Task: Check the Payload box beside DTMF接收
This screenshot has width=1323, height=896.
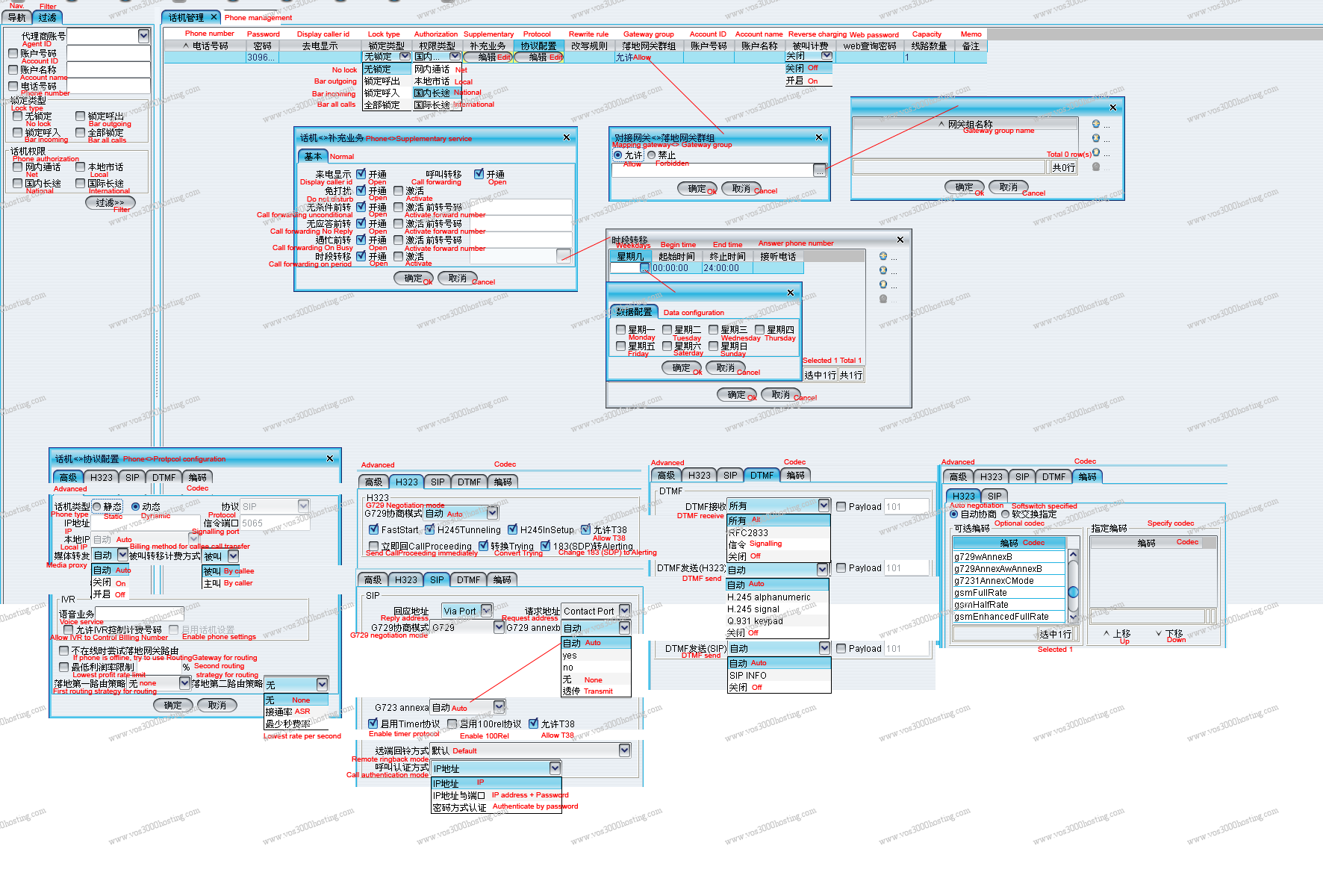Action: [841, 506]
